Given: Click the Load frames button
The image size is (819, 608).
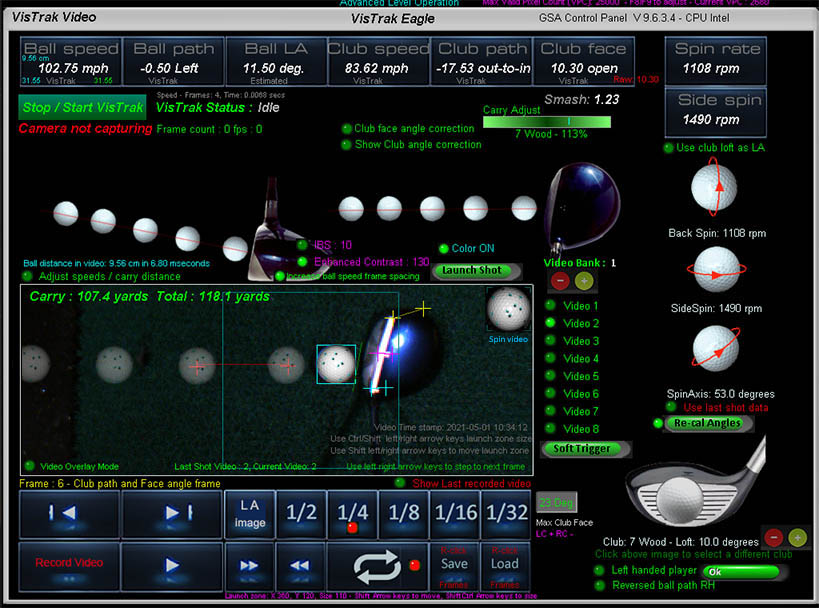Looking at the screenshot, I should (505, 566).
